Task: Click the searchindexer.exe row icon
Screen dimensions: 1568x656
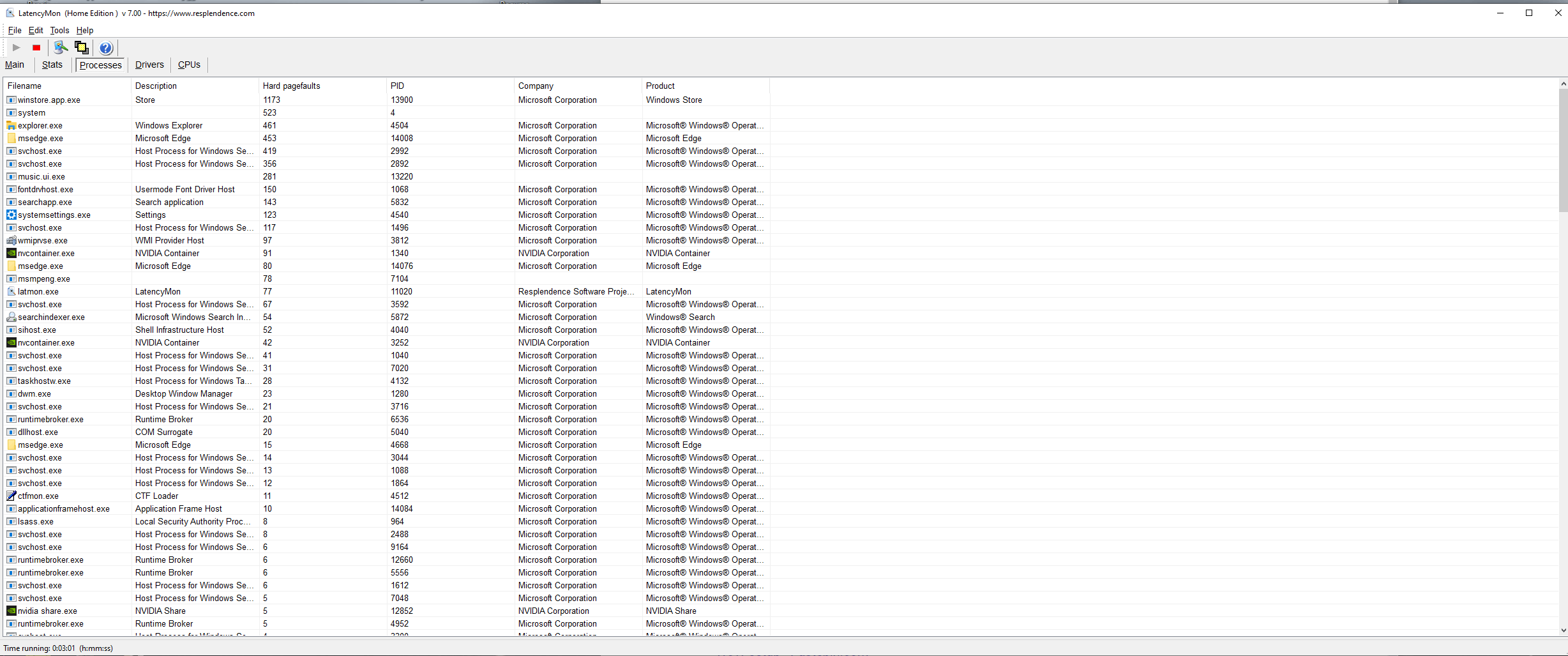Action: tap(11, 317)
